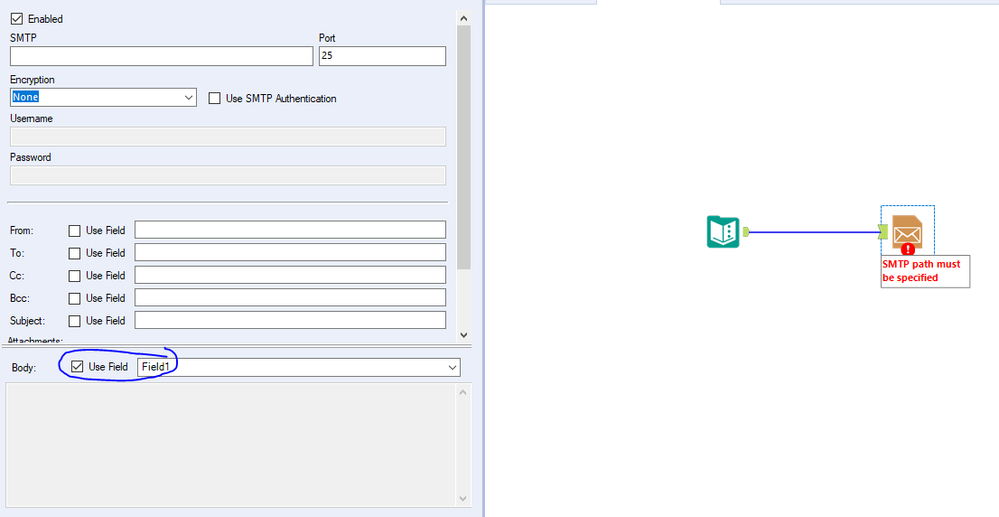Click the 'Encryption' label
Viewport: 999px width, 517px height.
[32, 80]
